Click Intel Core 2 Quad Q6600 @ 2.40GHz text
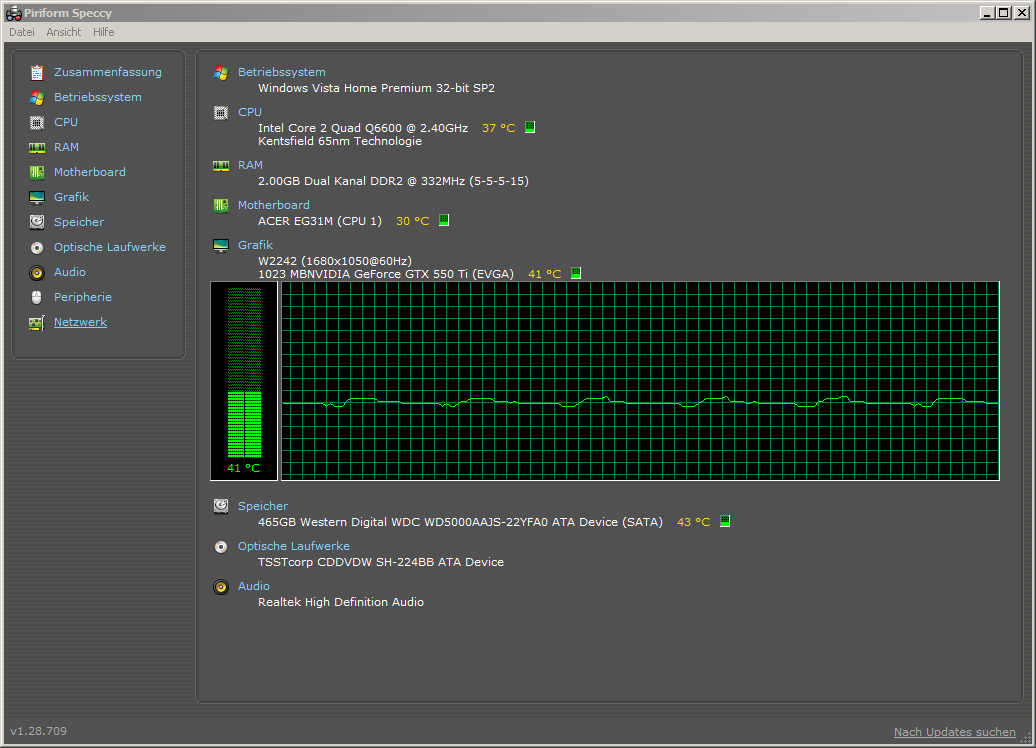Screen dimensions: 1036x748 pyautogui.click(x=363, y=128)
